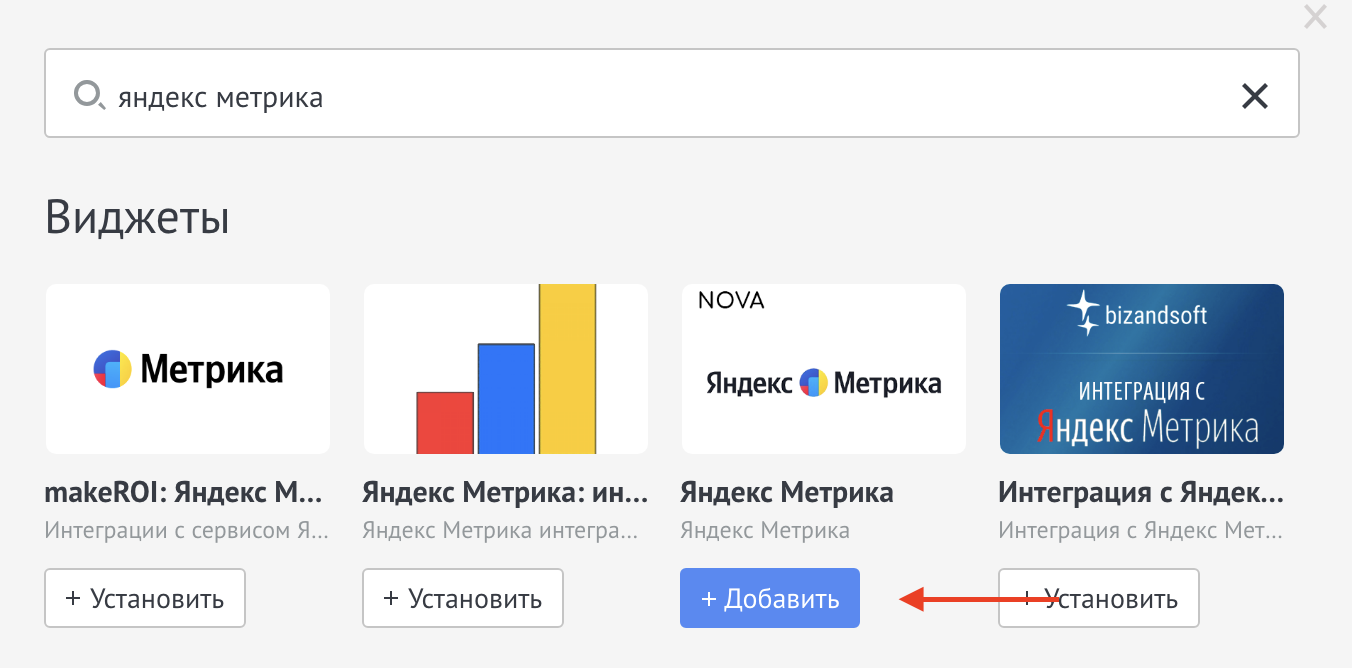This screenshot has height=668, width=1352.
Task: Clear the search query with the X icon
Action: point(1254,96)
